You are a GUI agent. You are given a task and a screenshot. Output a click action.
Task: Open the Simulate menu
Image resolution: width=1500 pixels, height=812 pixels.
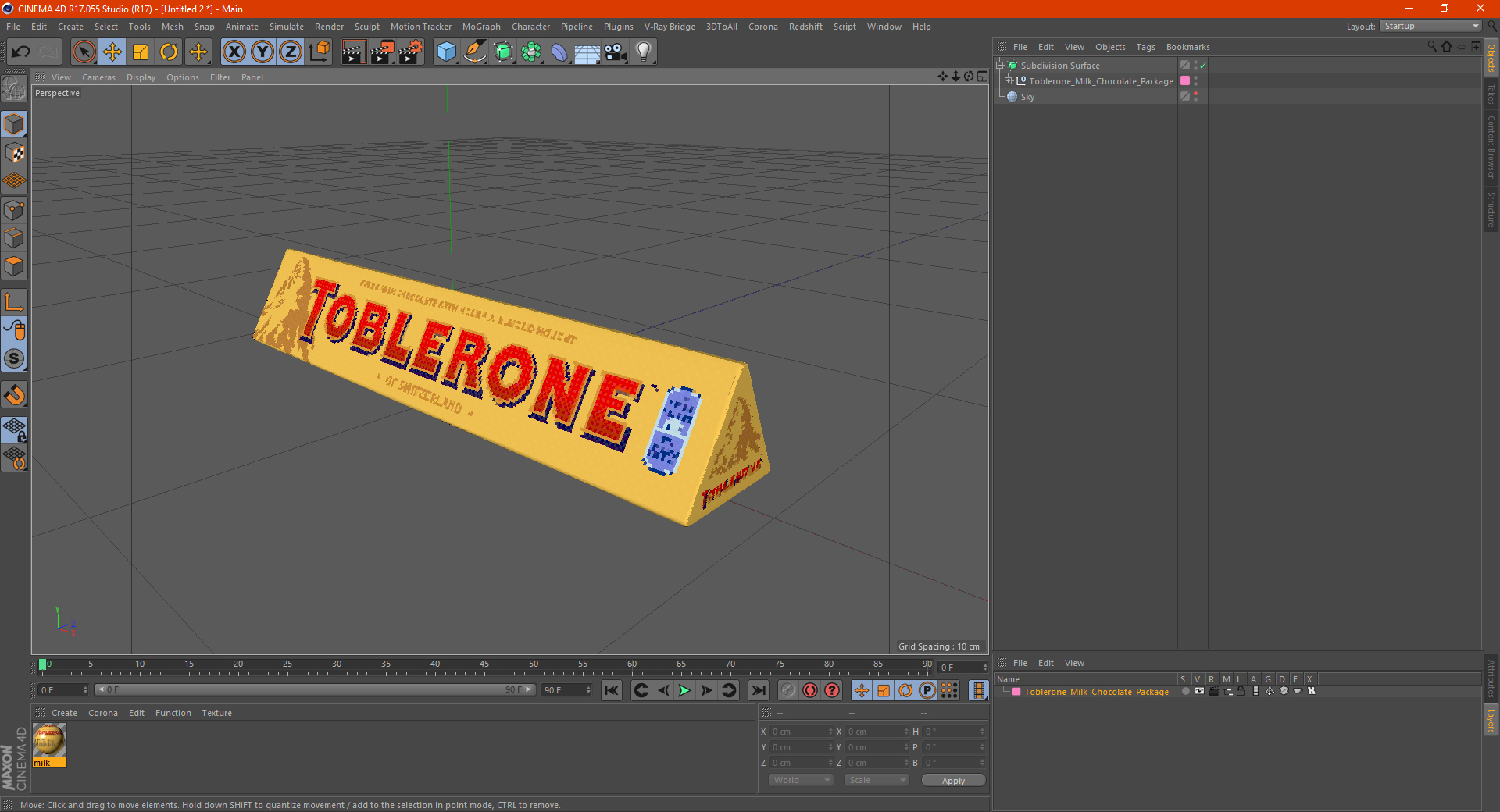pos(287,27)
